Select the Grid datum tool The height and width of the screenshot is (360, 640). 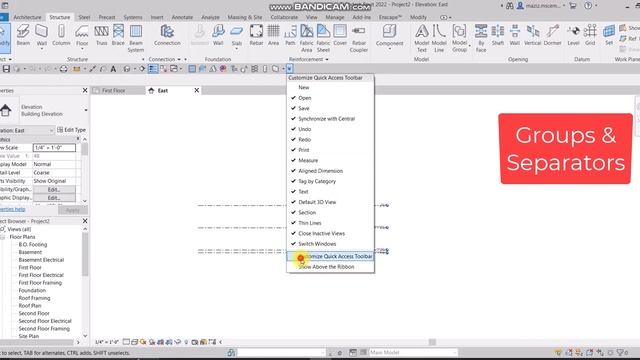(x=590, y=35)
